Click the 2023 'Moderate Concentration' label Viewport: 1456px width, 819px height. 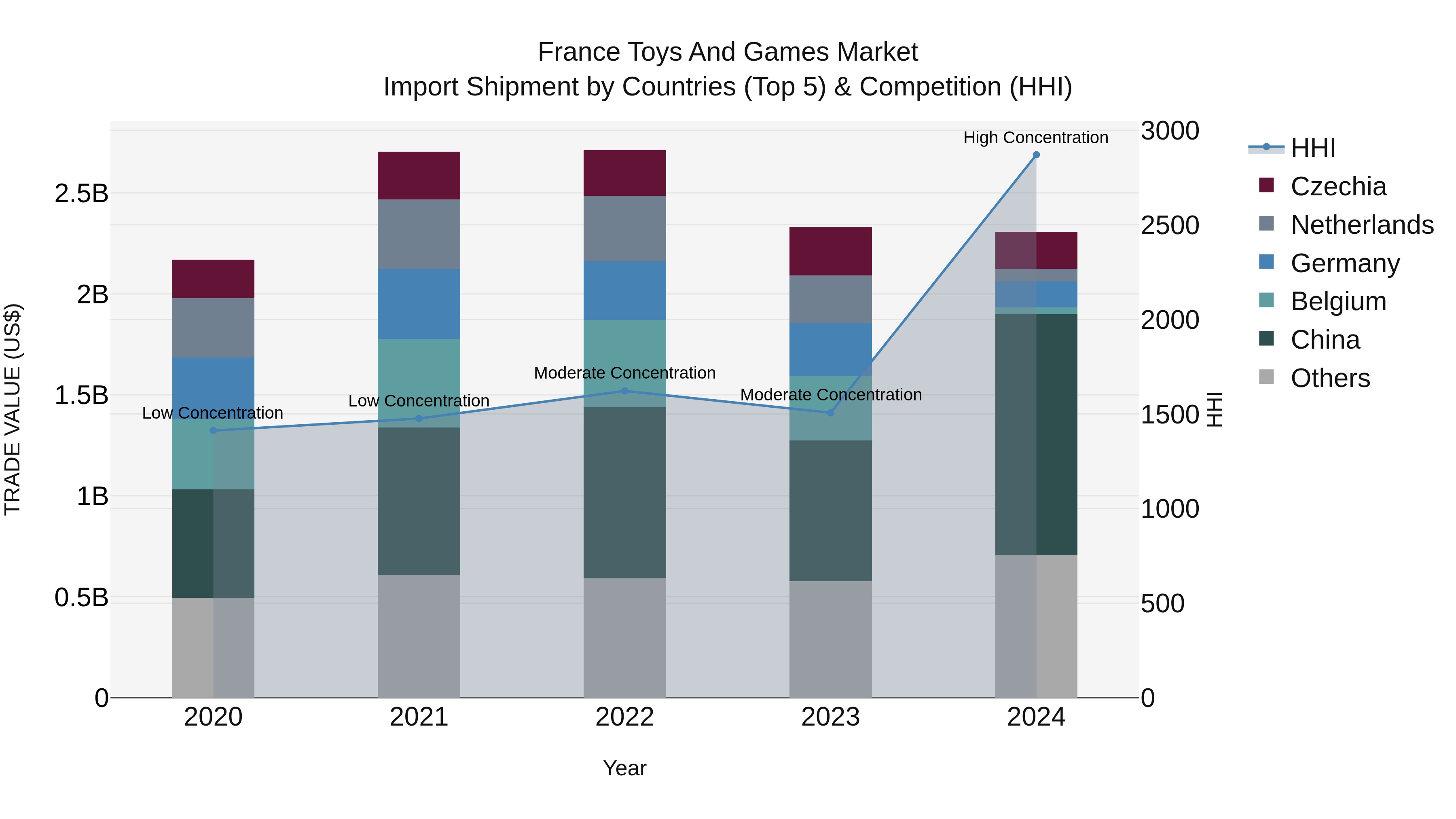[831, 394]
